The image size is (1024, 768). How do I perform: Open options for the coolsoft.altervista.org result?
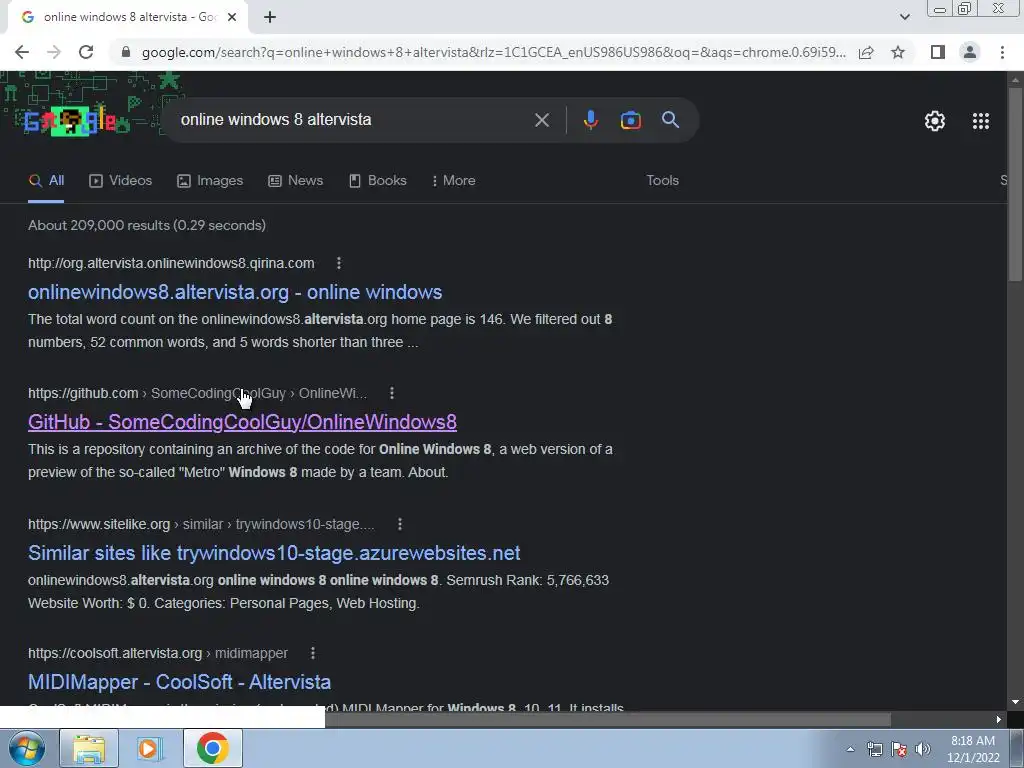point(313,653)
